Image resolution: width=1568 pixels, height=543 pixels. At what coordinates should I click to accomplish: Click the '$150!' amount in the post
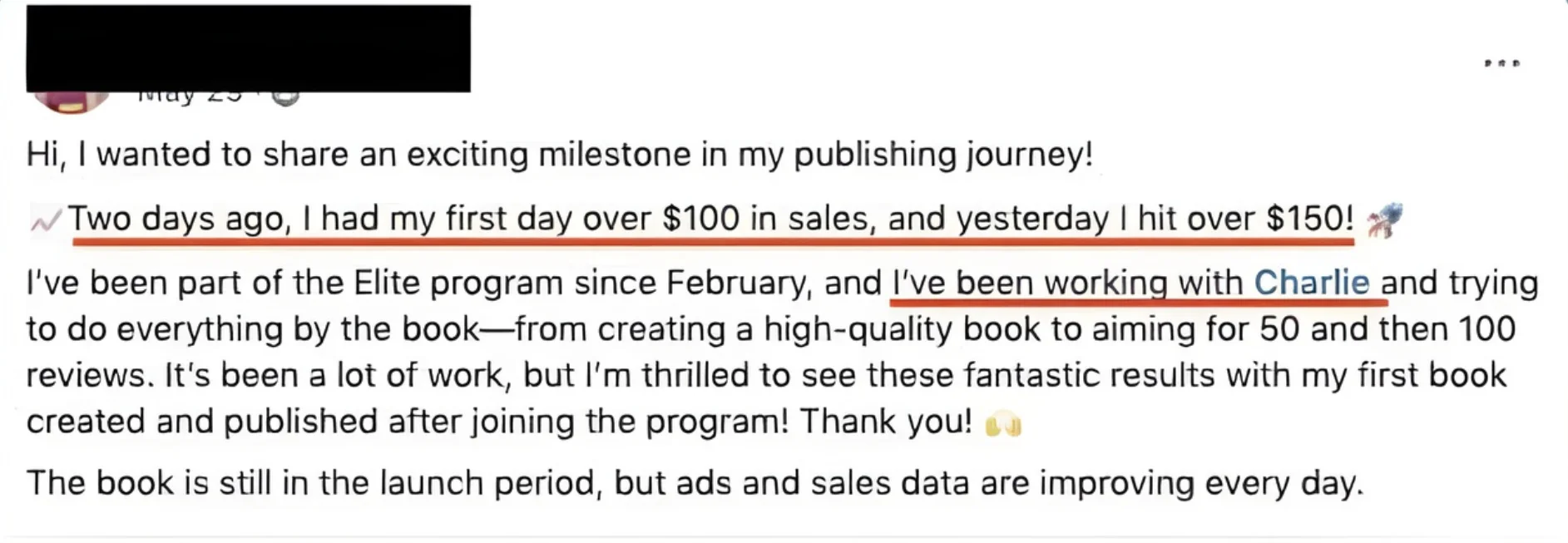click(1309, 219)
